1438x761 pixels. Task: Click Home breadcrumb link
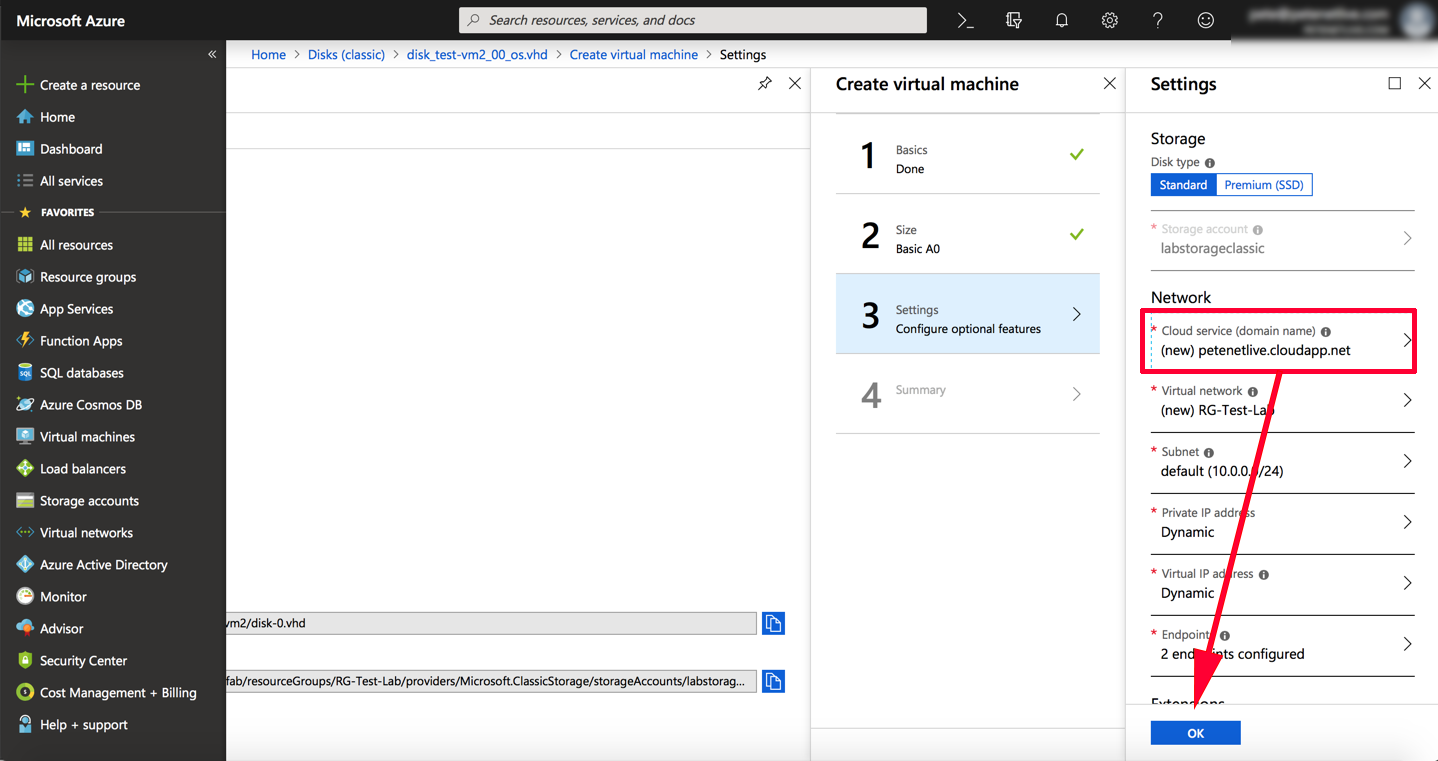(268, 55)
